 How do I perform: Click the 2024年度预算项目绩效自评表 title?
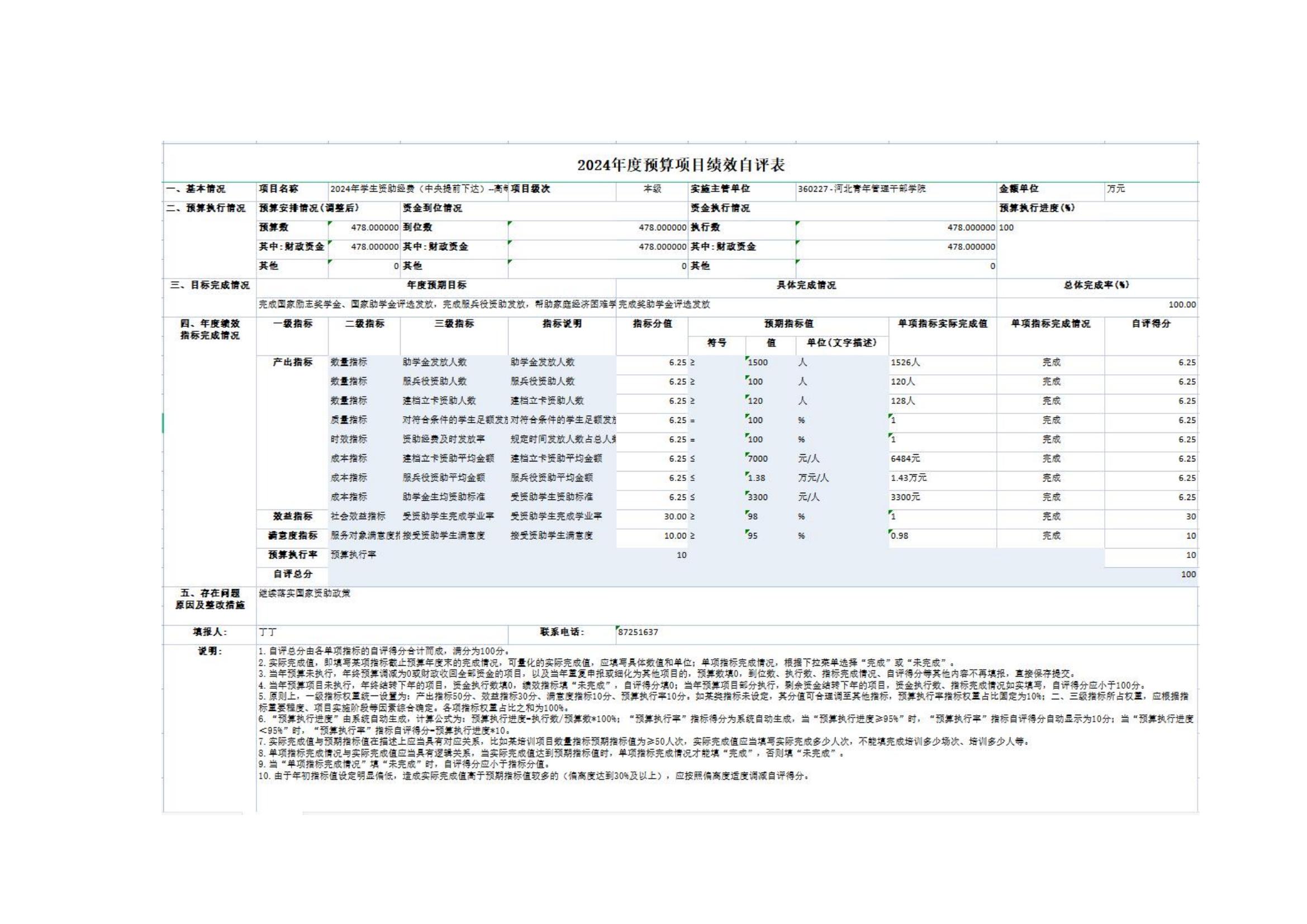coord(681,165)
